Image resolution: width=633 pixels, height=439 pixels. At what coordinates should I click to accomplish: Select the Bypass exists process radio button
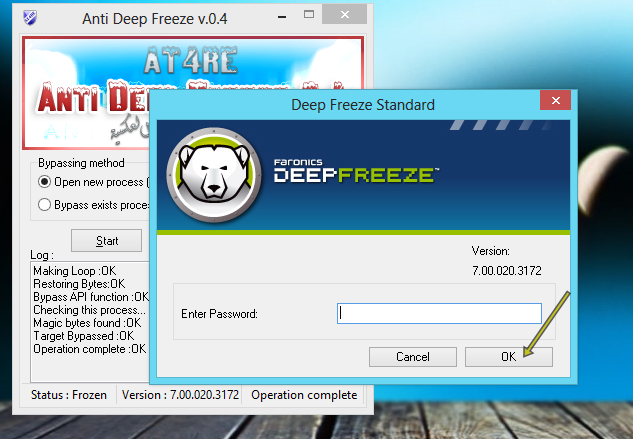coord(44,205)
